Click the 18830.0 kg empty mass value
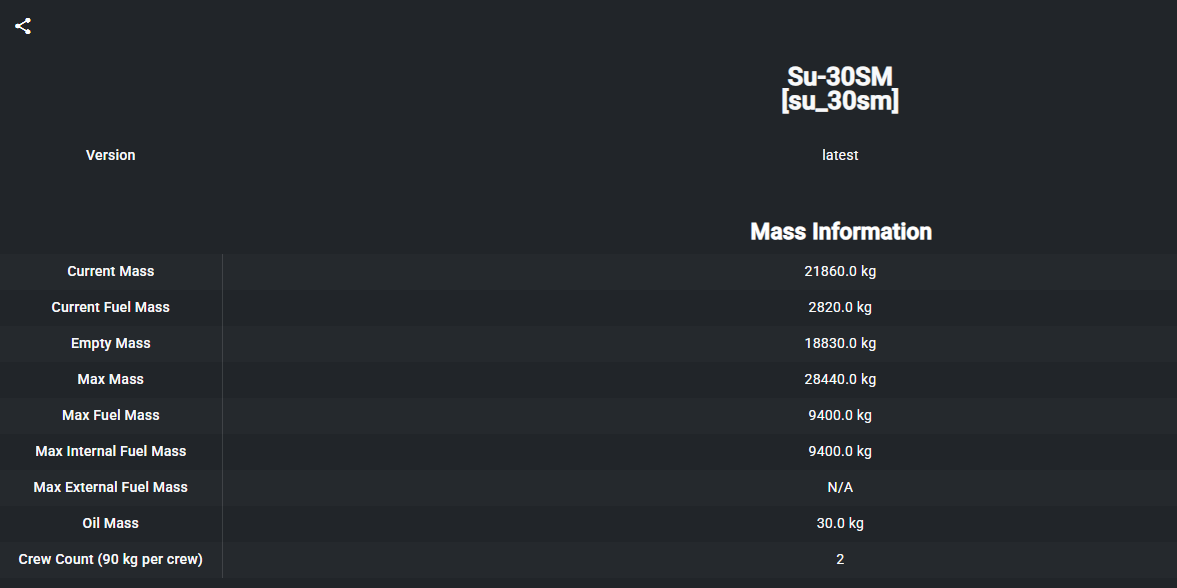Viewport: 1177px width, 588px height. tap(840, 343)
